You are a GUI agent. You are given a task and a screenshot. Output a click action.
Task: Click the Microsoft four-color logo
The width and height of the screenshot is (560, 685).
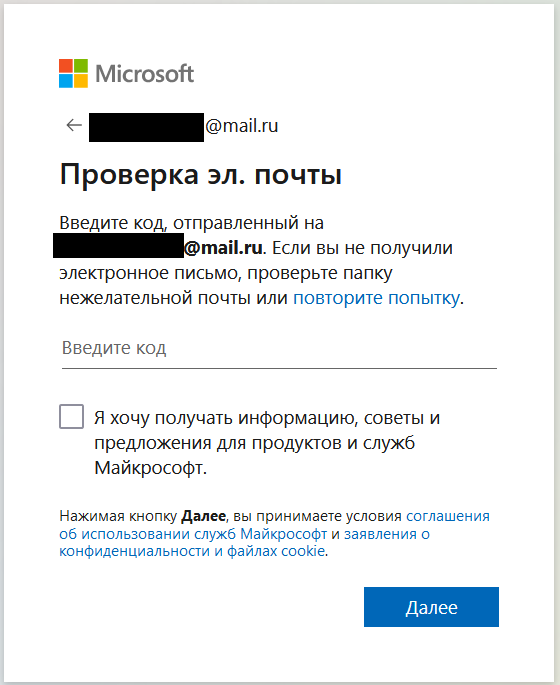[73, 73]
